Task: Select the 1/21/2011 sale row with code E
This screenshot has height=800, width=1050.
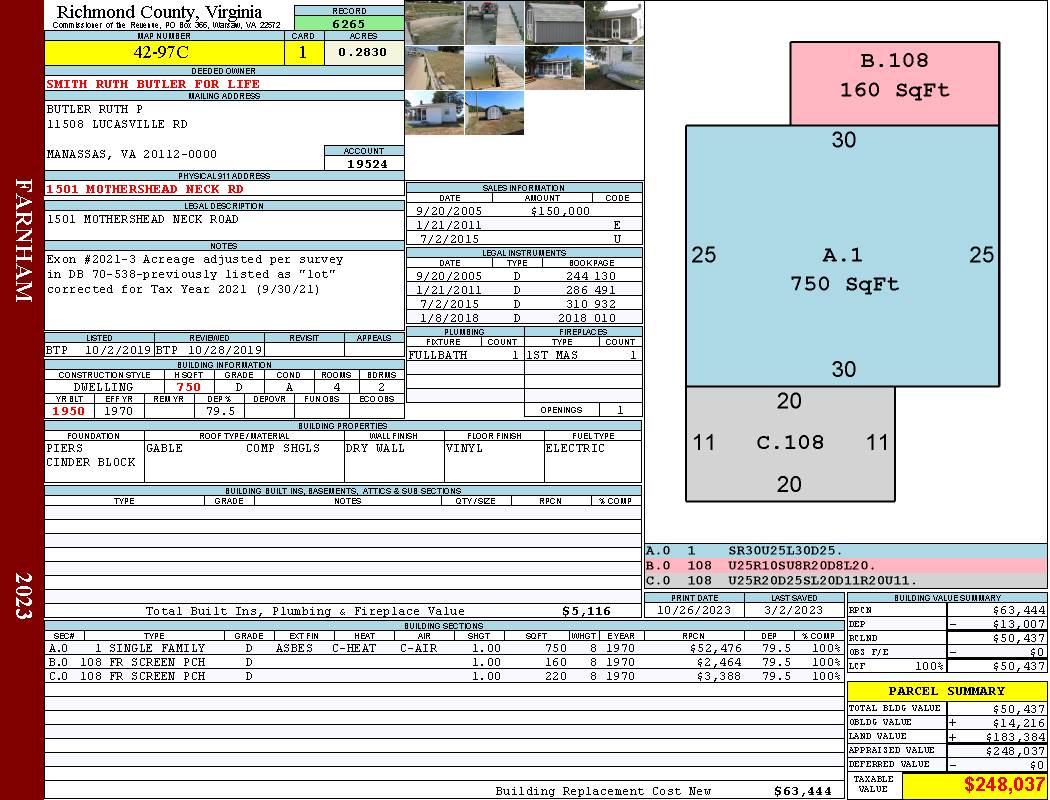Action: point(524,225)
